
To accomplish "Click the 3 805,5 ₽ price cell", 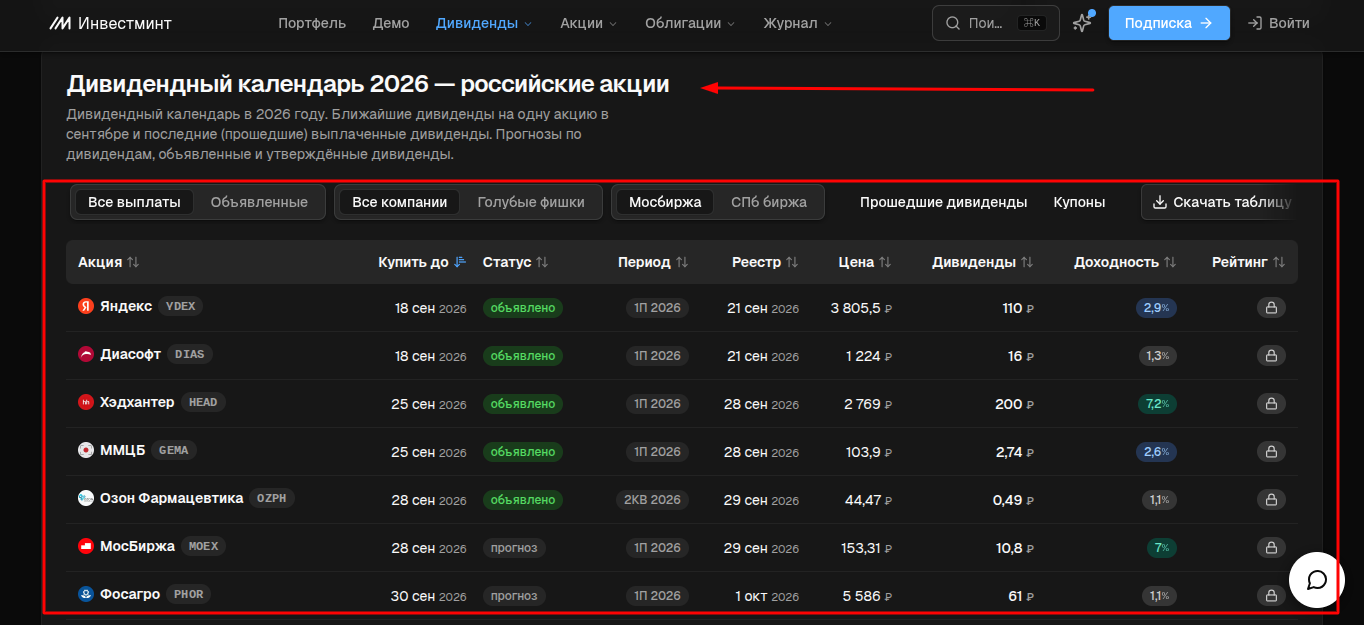I will click(861, 308).
